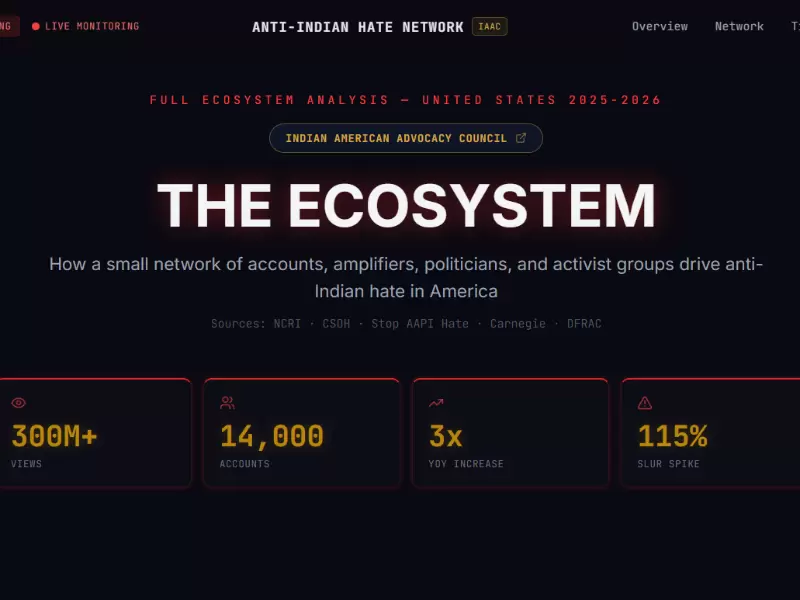Click the eye icon in the Views card

18,403
